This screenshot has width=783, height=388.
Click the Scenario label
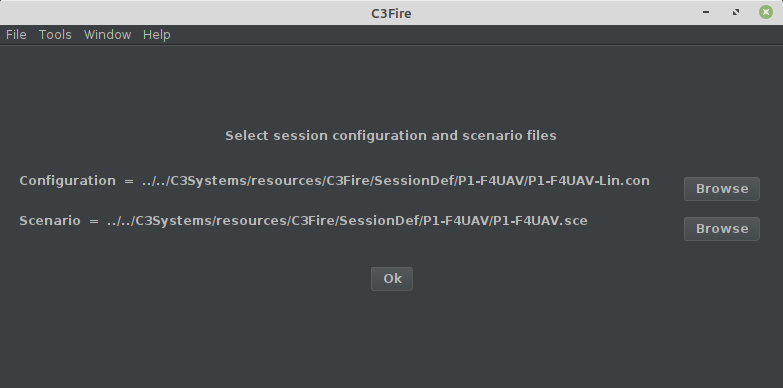click(49, 221)
